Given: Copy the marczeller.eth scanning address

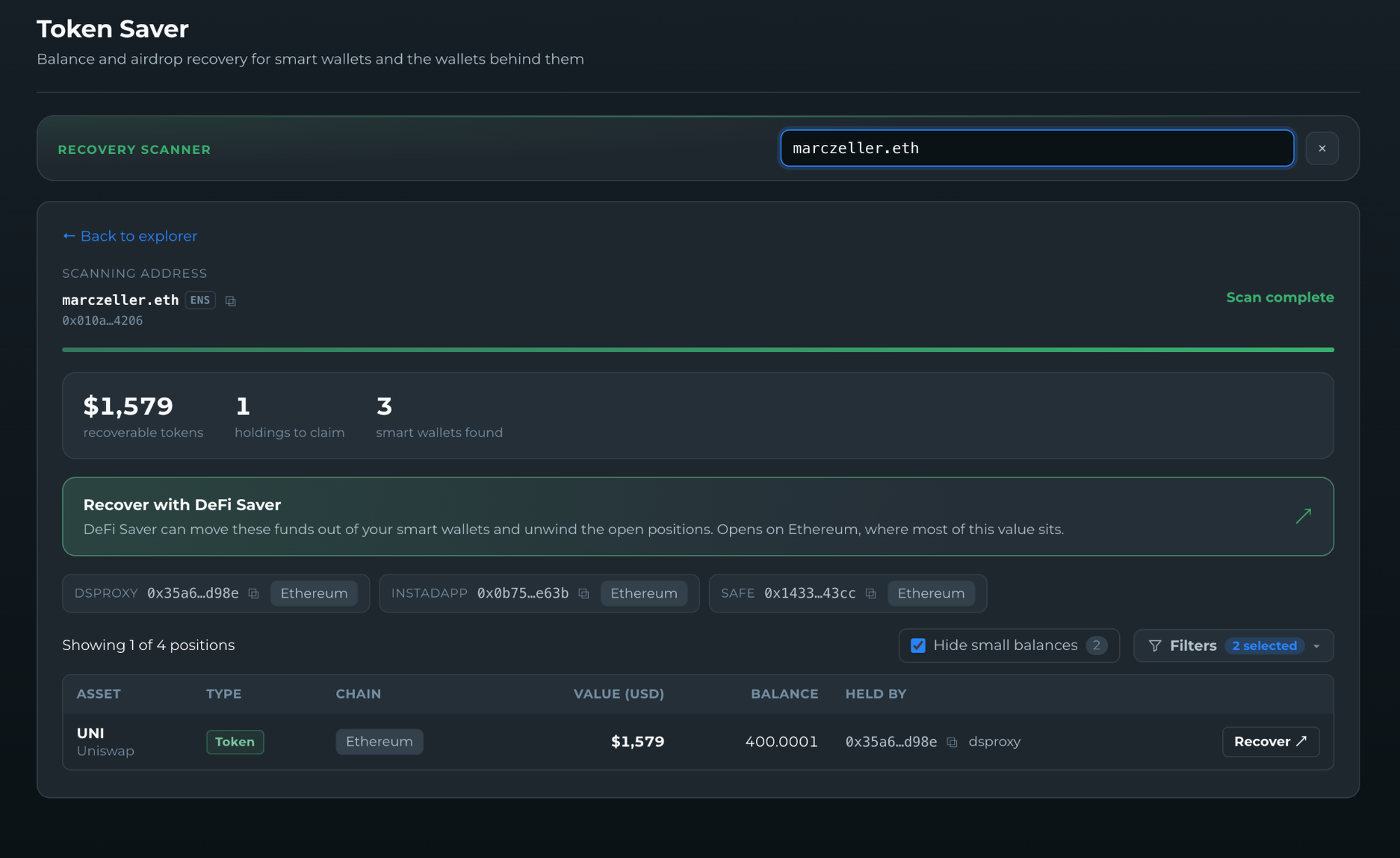Looking at the screenshot, I should click(230, 301).
